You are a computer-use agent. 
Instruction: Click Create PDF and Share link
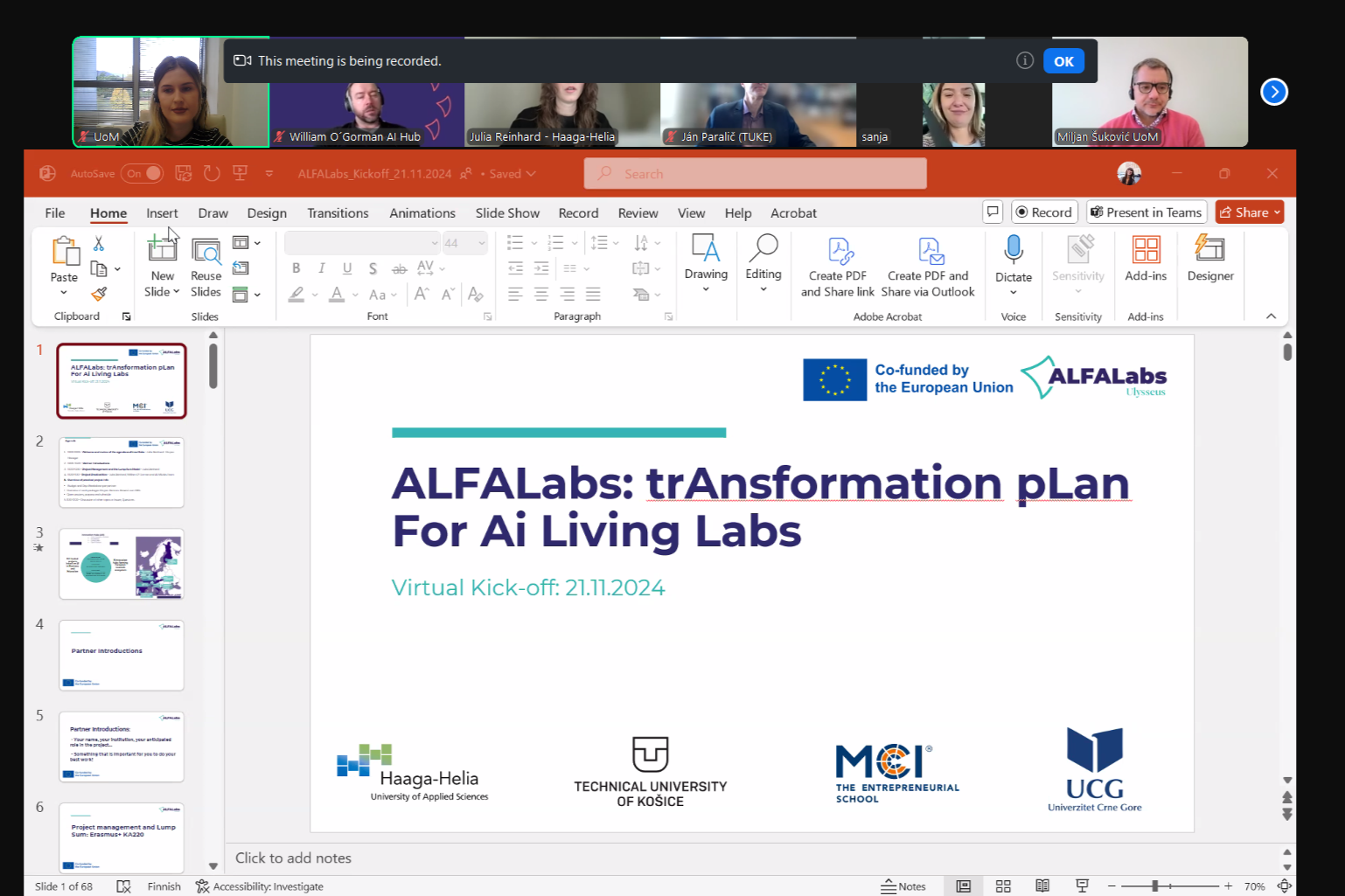pos(838,267)
